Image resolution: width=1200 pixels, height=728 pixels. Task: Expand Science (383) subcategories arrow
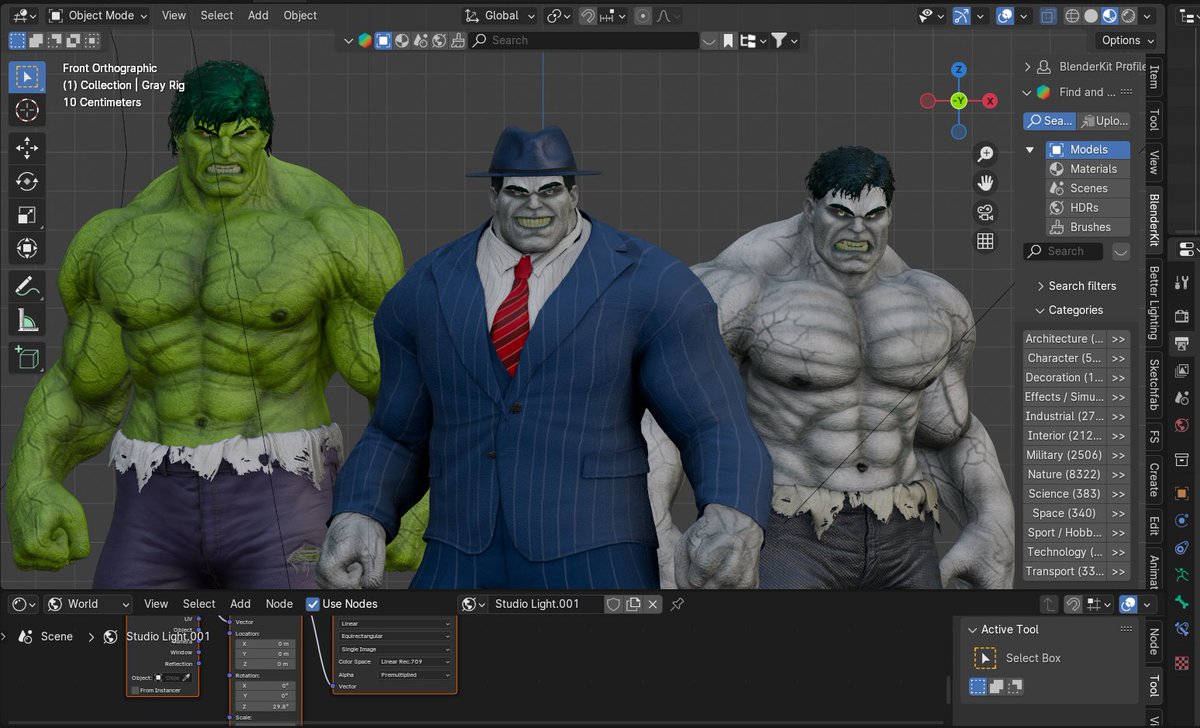pos(1118,494)
